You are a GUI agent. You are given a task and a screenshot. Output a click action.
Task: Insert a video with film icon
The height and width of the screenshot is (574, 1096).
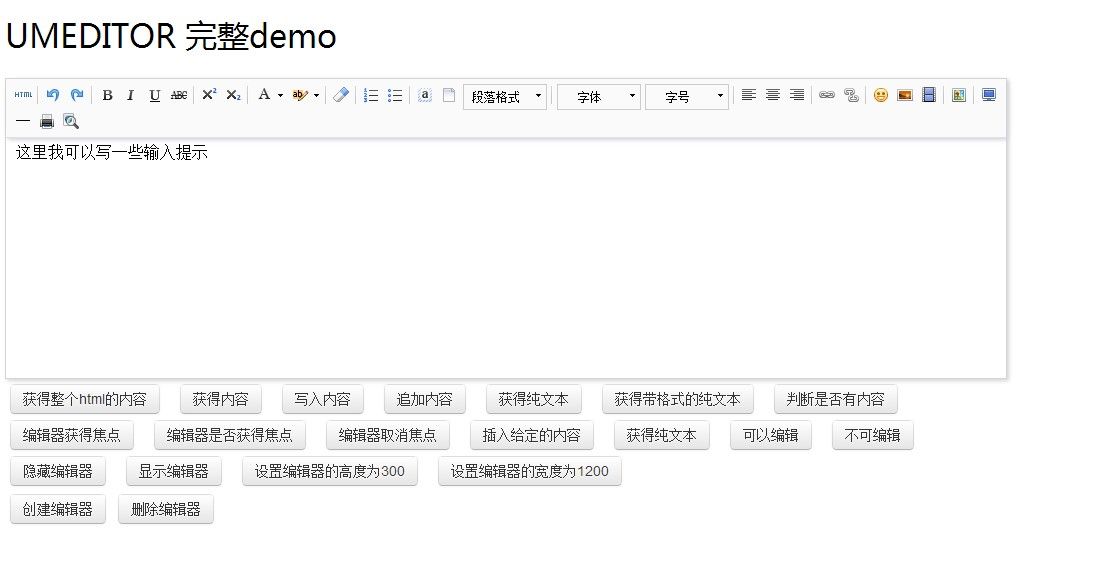point(929,95)
